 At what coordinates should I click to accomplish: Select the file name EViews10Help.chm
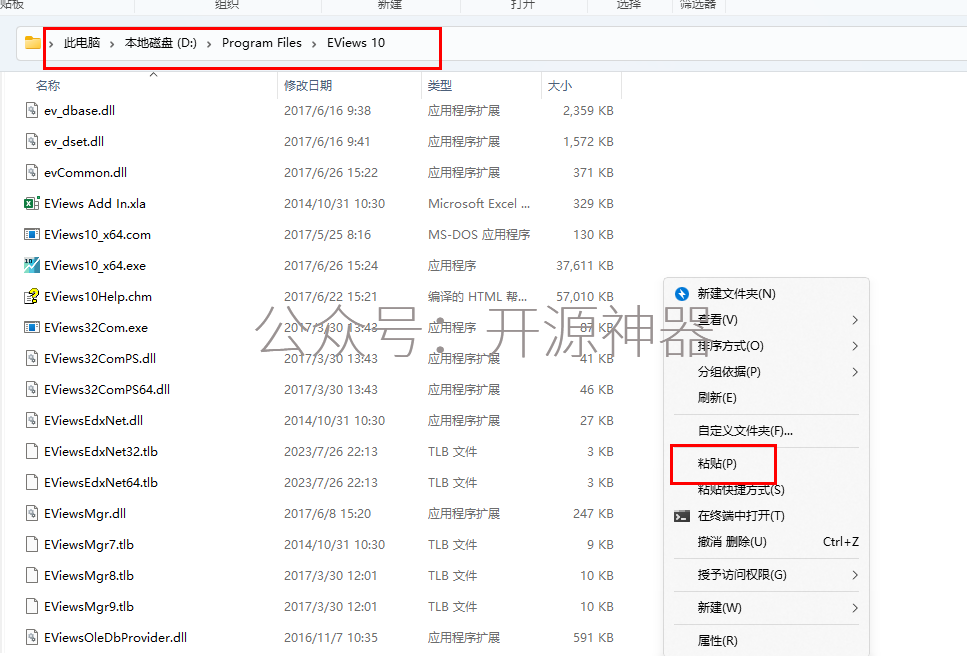(x=98, y=297)
